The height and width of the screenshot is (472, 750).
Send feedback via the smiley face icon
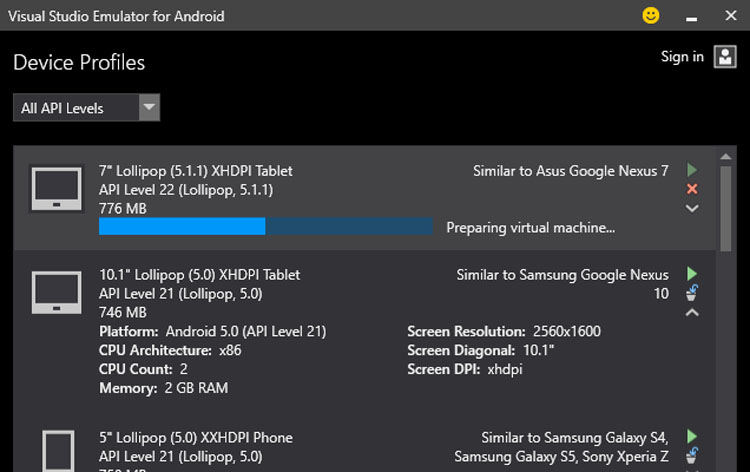point(651,16)
